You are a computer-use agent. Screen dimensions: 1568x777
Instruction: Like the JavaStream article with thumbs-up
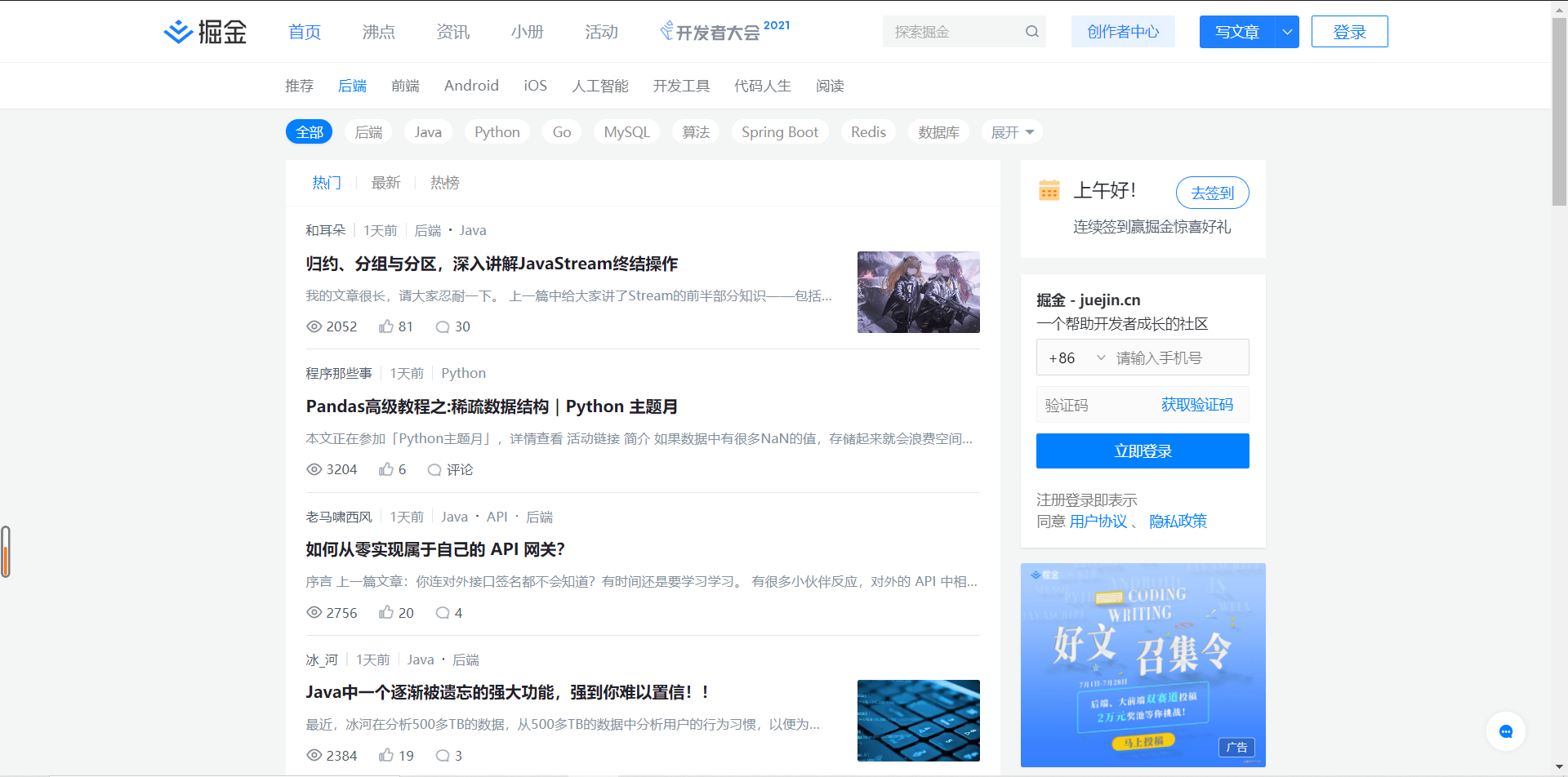pos(386,326)
